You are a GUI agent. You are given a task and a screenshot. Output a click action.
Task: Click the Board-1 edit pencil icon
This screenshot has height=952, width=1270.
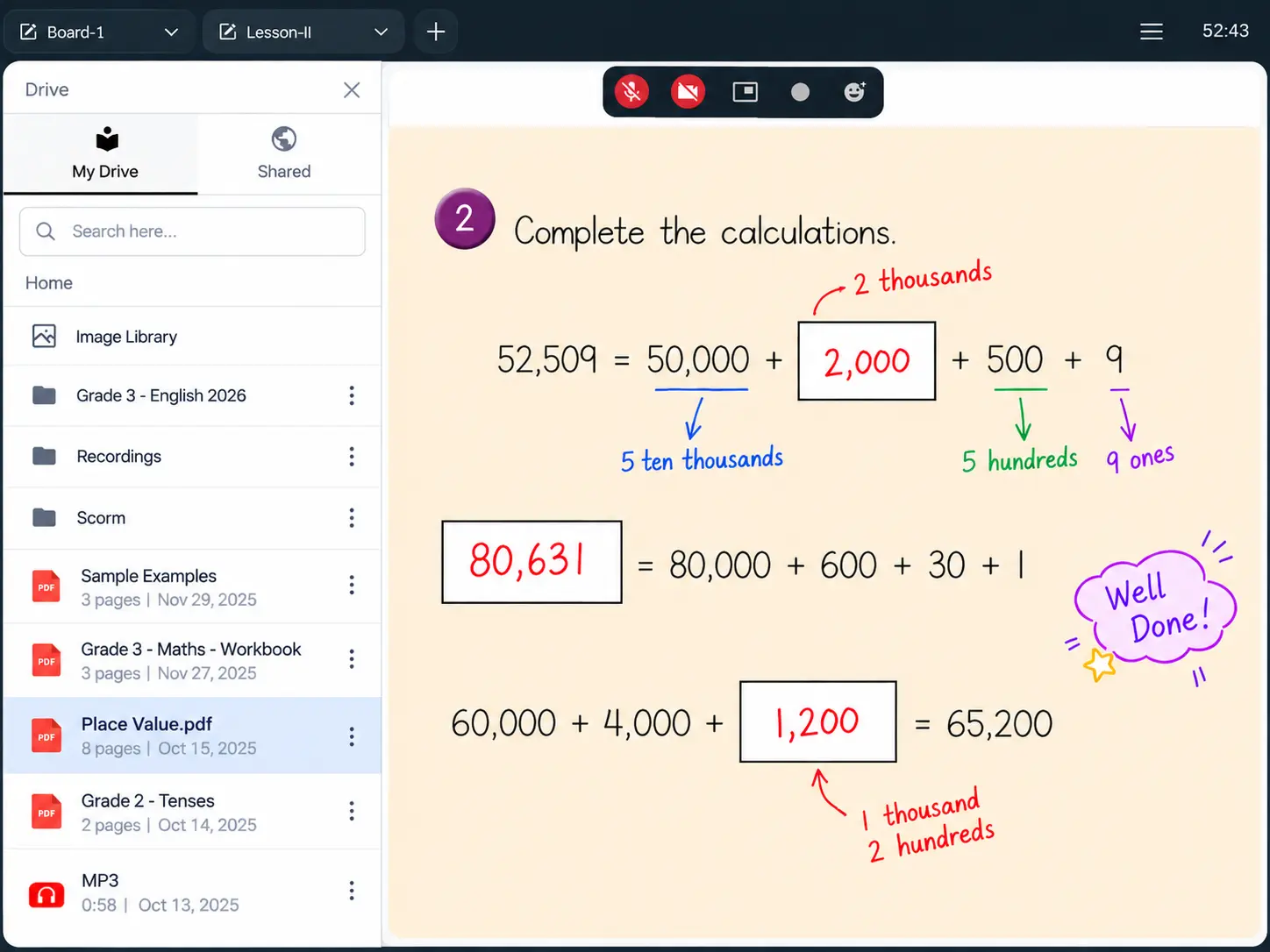pos(28,32)
